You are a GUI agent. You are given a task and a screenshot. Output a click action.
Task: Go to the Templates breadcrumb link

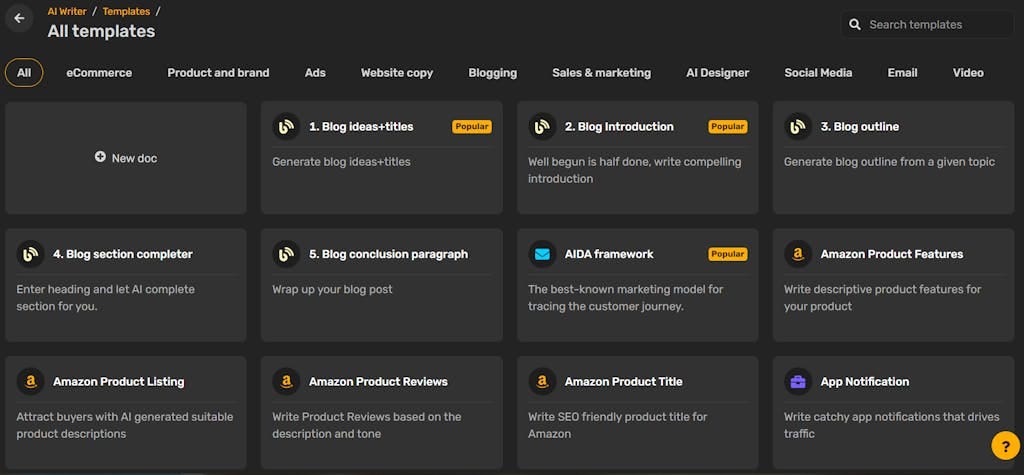(126, 12)
